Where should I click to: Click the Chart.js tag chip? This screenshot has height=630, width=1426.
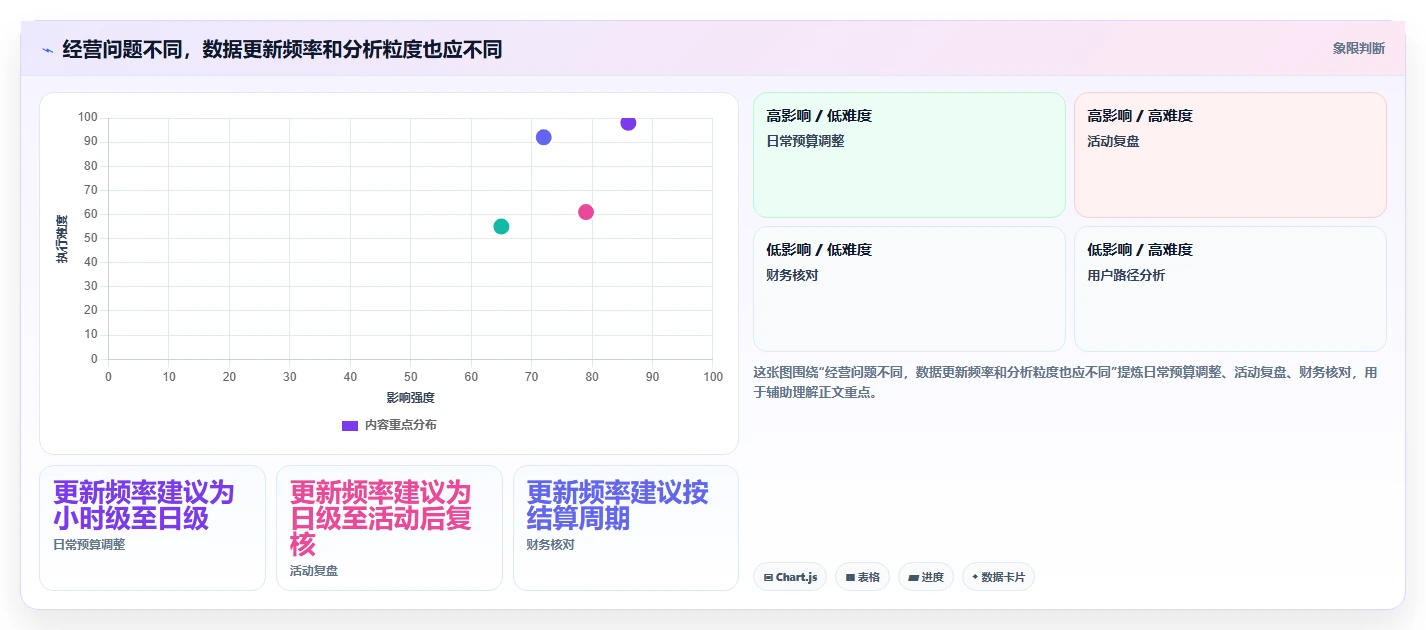790,577
